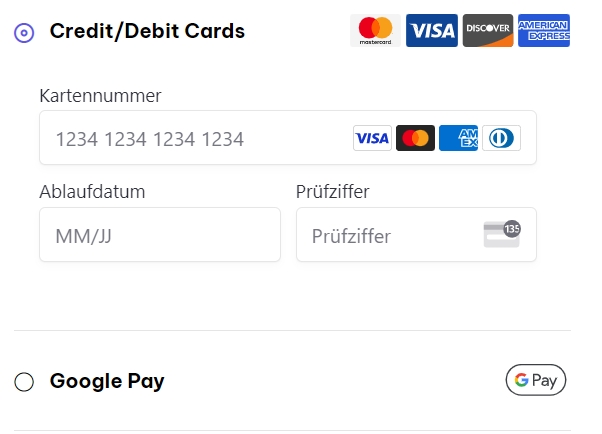Image resolution: width=602 pixels, height=434 pixels.
Task: Focus the Ablaufdatum MM/JJ field
Action: [160, 235]
